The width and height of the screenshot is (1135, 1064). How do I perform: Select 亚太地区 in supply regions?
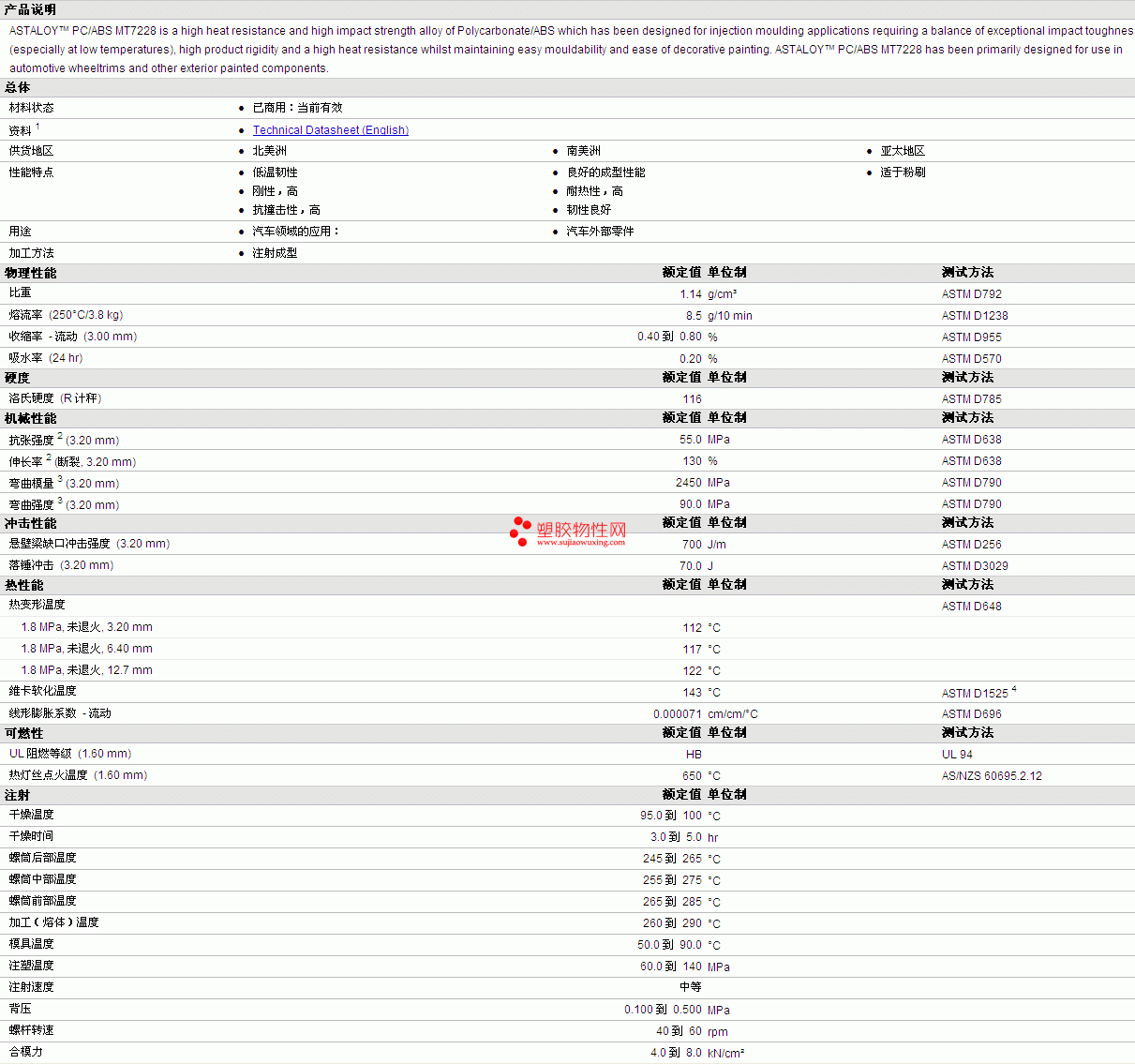pos(903,151)
